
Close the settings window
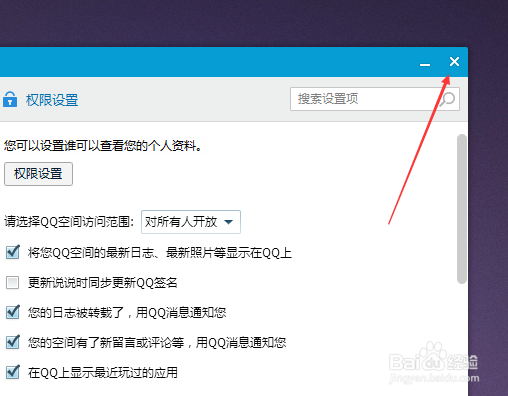(454, 62)
